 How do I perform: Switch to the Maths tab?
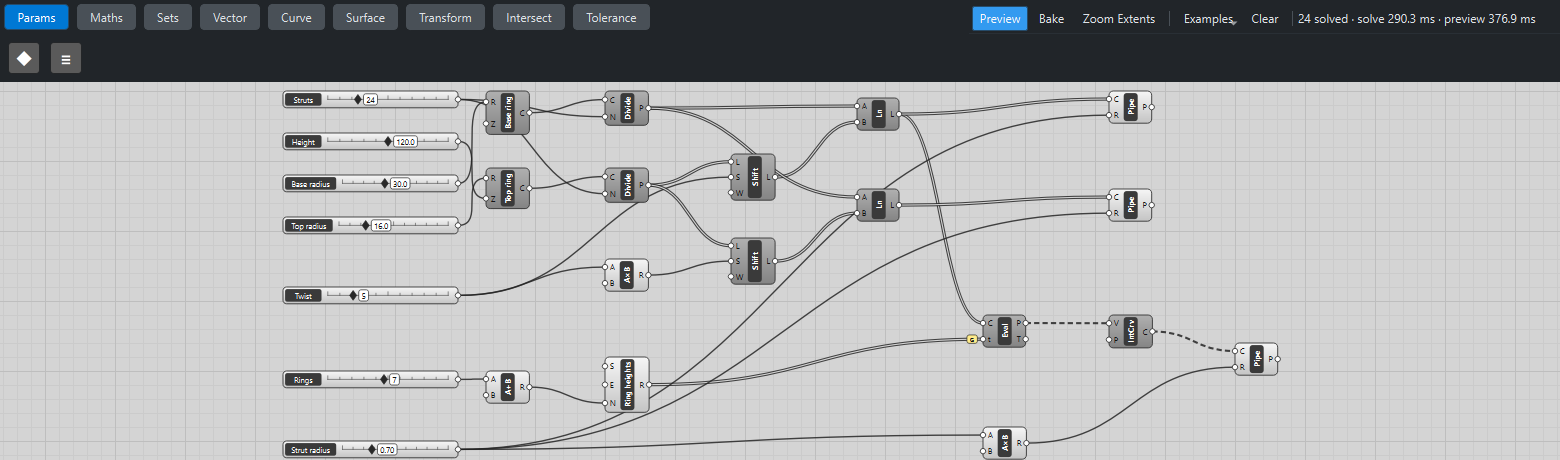[107, 17]
